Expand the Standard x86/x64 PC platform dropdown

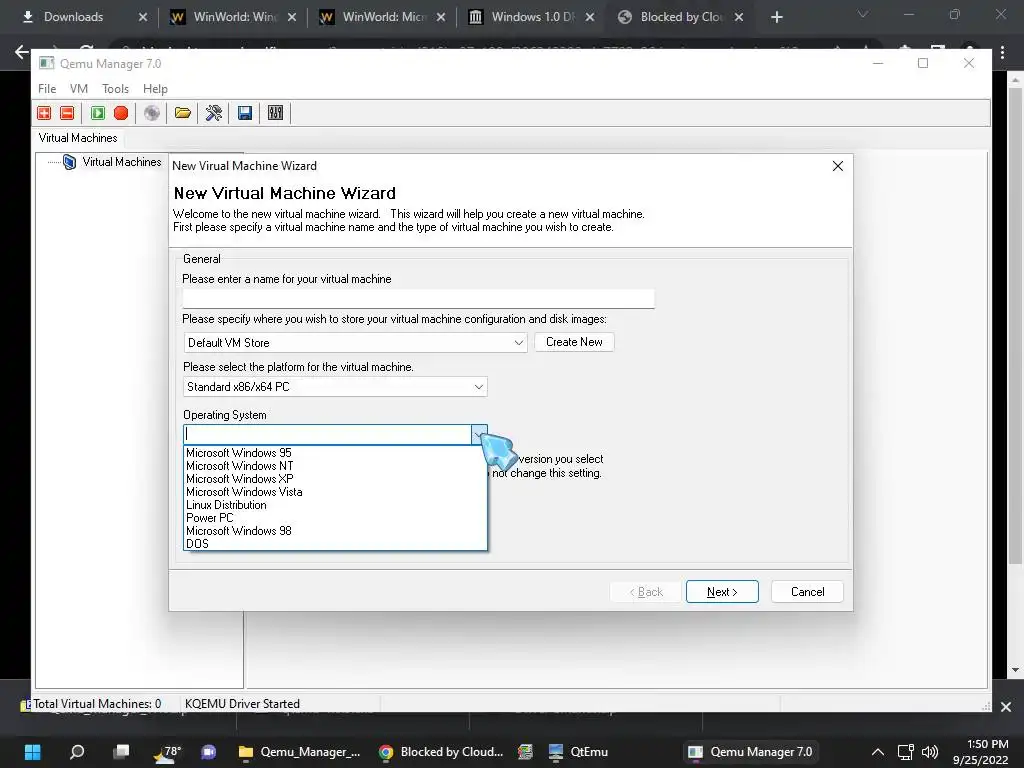click(x=479, y=387)
